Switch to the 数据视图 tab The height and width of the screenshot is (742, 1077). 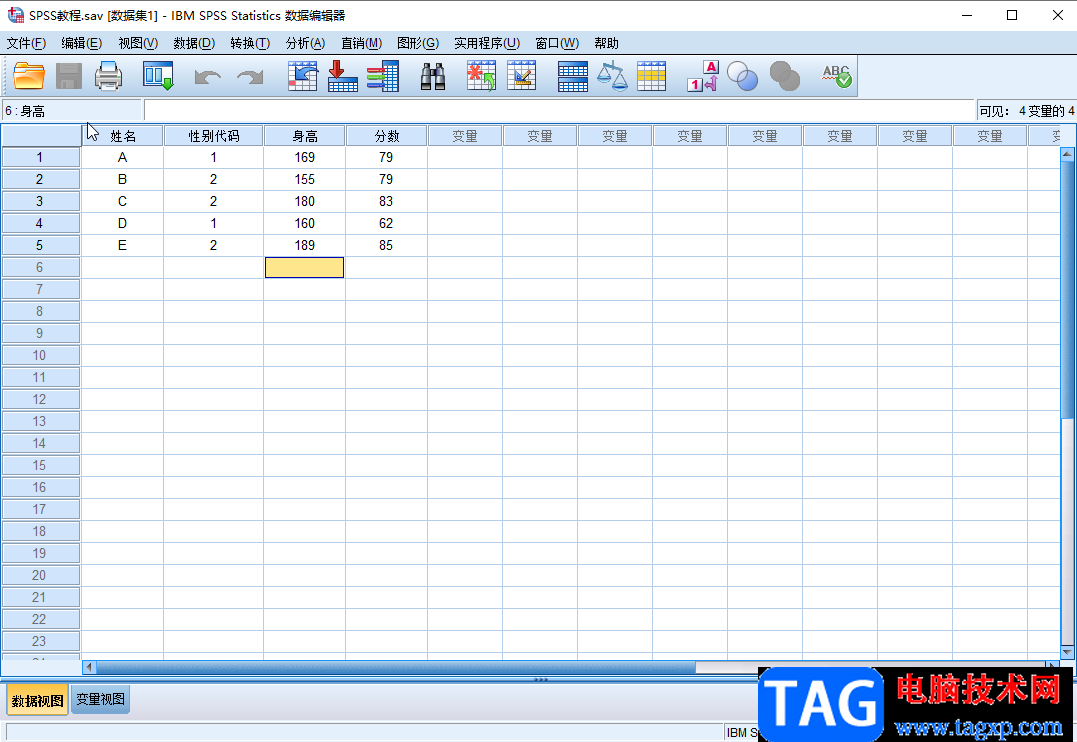click(38, 700)
